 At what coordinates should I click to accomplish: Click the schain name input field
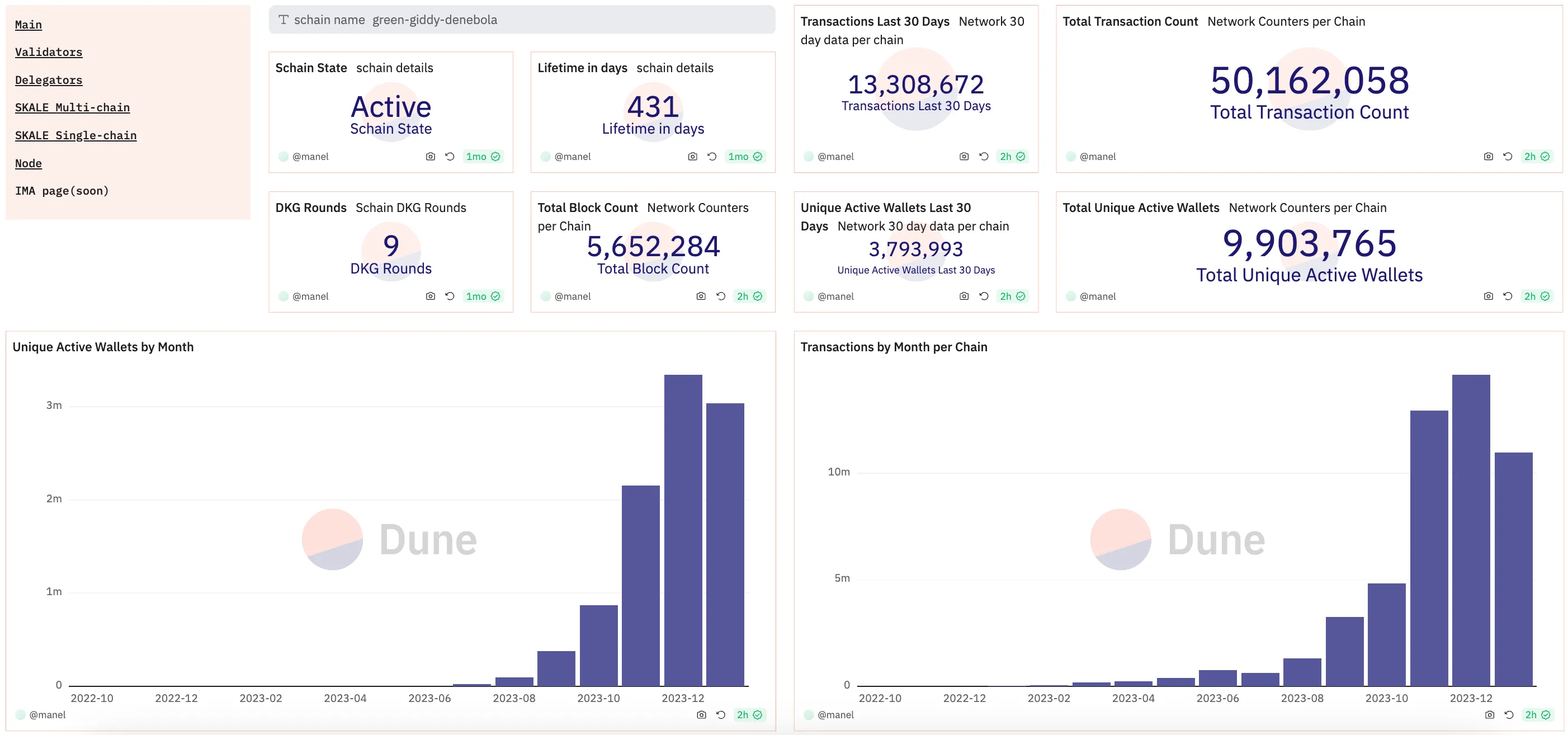522,20
